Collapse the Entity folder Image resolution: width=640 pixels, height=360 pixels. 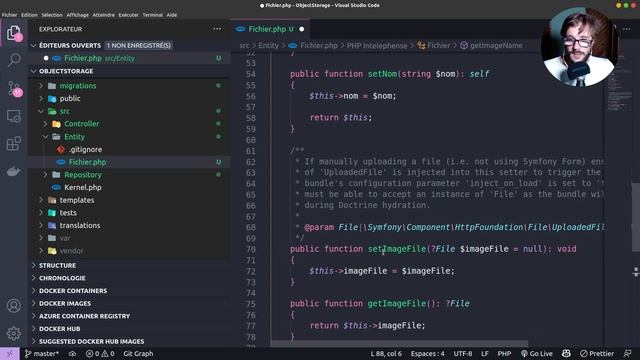45,137
